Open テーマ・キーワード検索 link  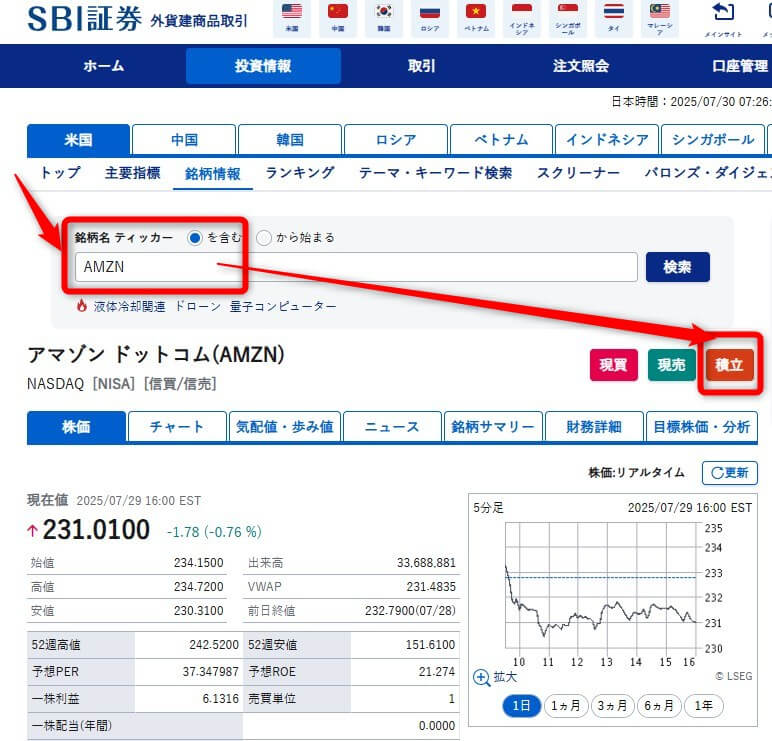click(x=435, y=173)
